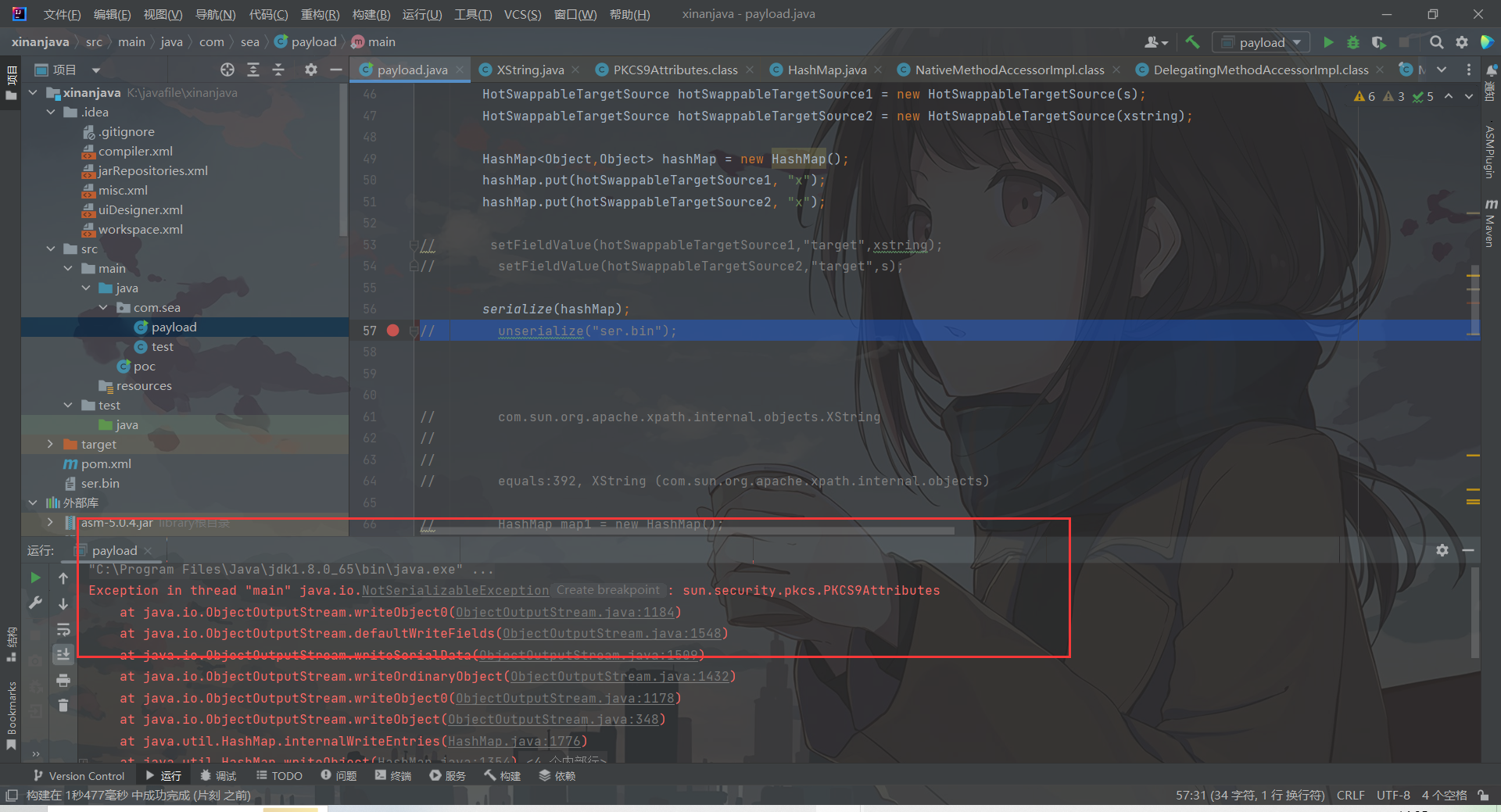1501x812 pixels.
Task: Open TODO tool window
Action: tap(279, 775)
